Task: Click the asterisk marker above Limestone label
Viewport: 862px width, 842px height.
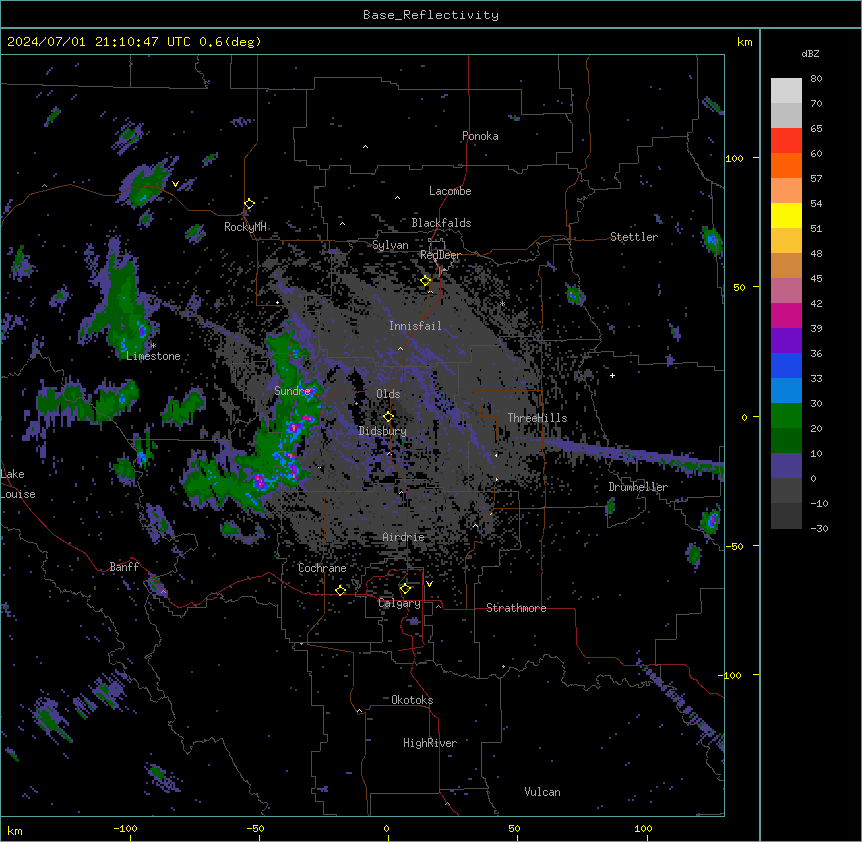Action: point(153,346)
